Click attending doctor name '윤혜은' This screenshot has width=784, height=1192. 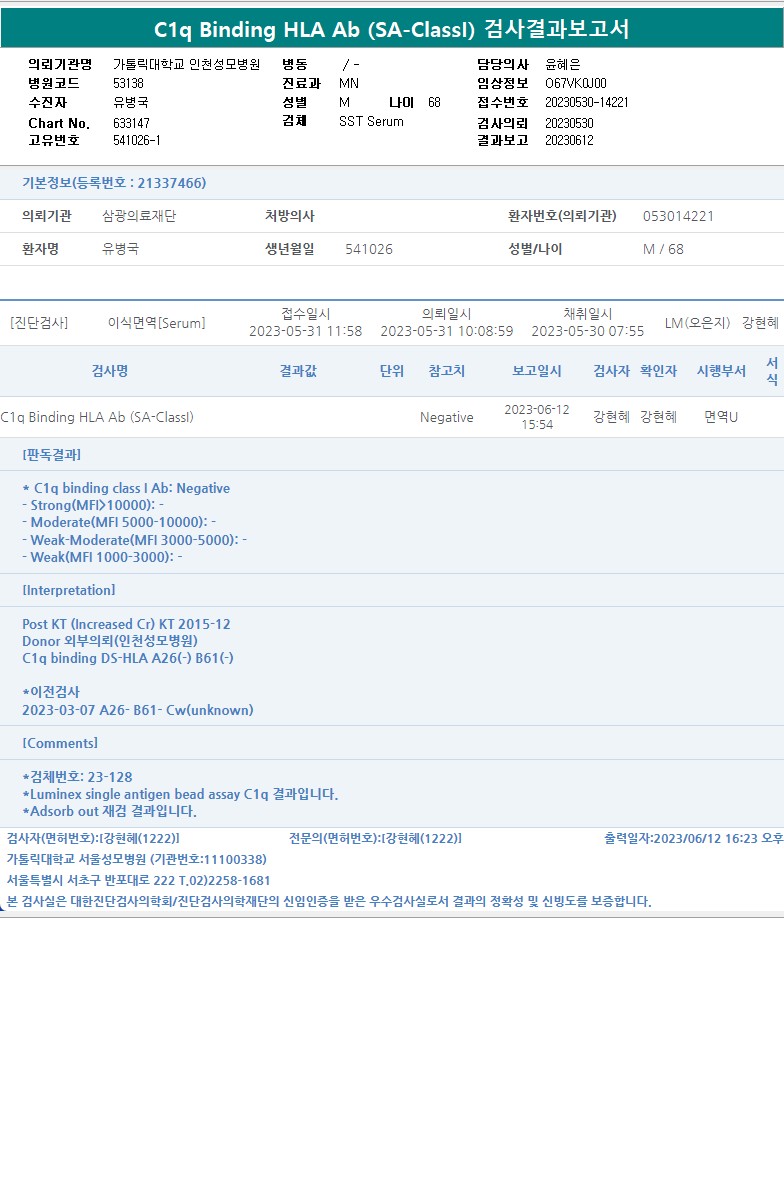tap(563, 65)
